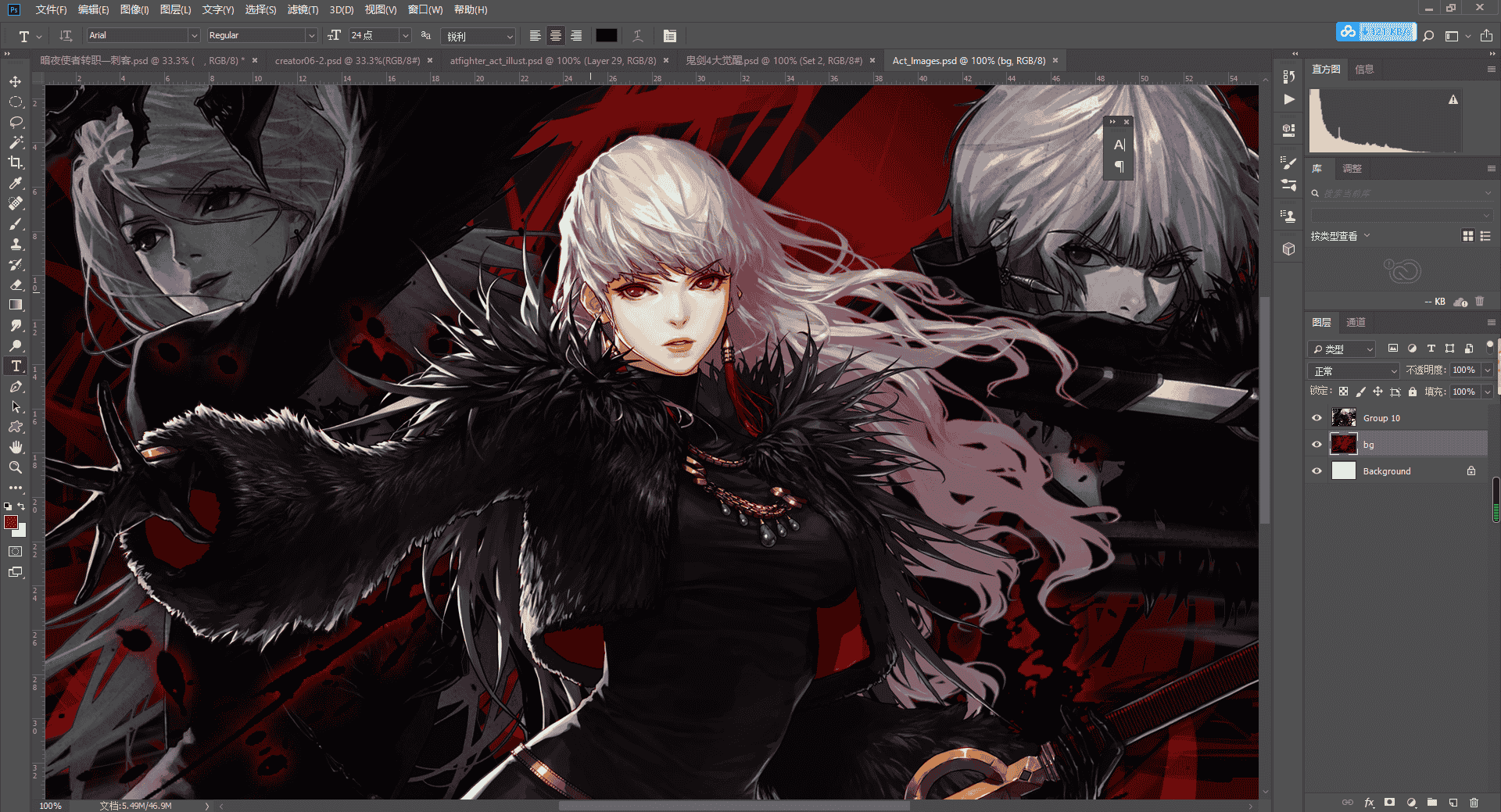Select the Magic Wand tool
This screenshot has width=1501, height=812.
click(x=15, y=142)
